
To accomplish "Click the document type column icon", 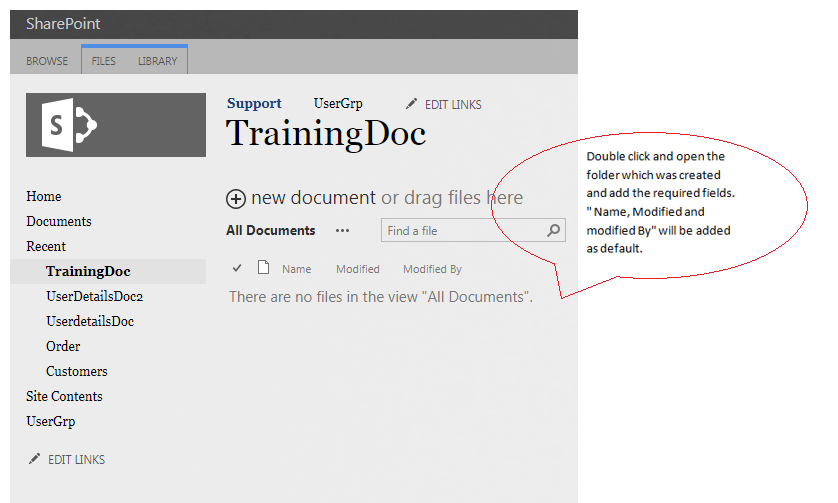I will [263, 267].
